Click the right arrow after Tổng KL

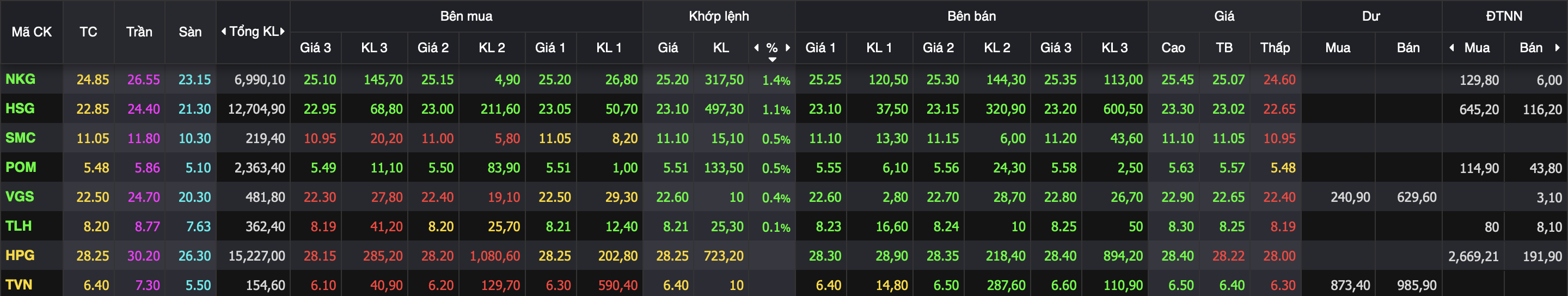(x=283, y=31)
